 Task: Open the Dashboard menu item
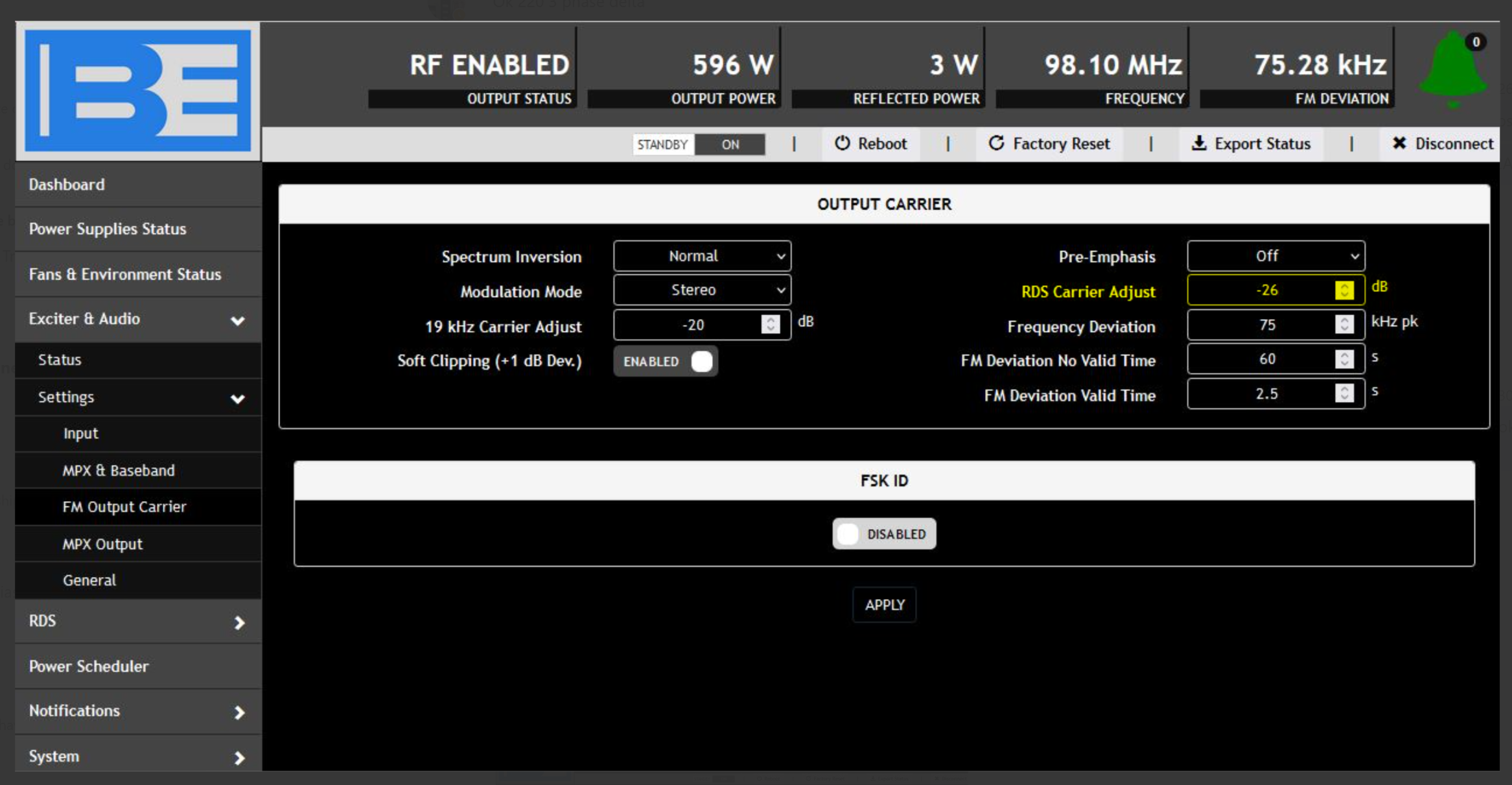(x=67, y=185)
